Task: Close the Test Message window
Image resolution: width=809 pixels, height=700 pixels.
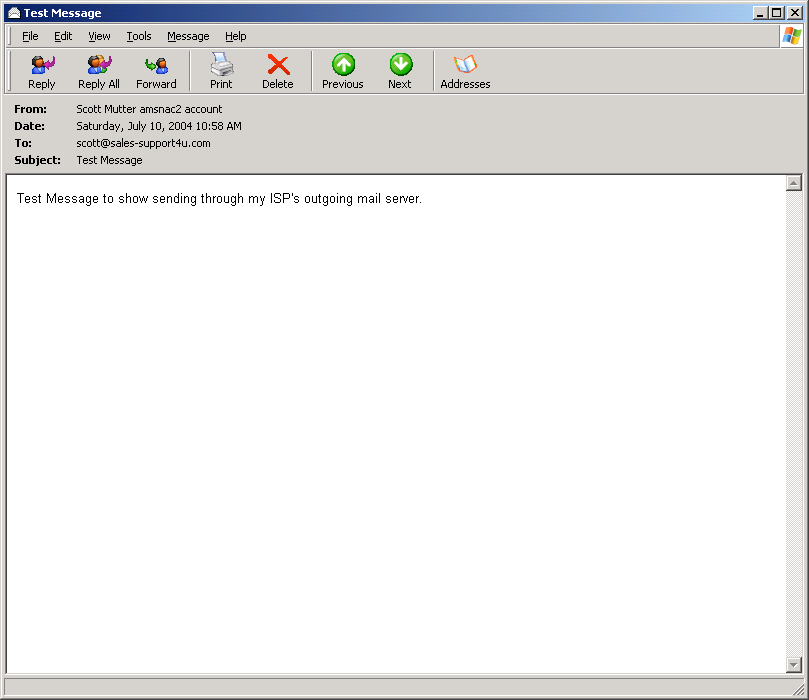Action: pos(795,13)
